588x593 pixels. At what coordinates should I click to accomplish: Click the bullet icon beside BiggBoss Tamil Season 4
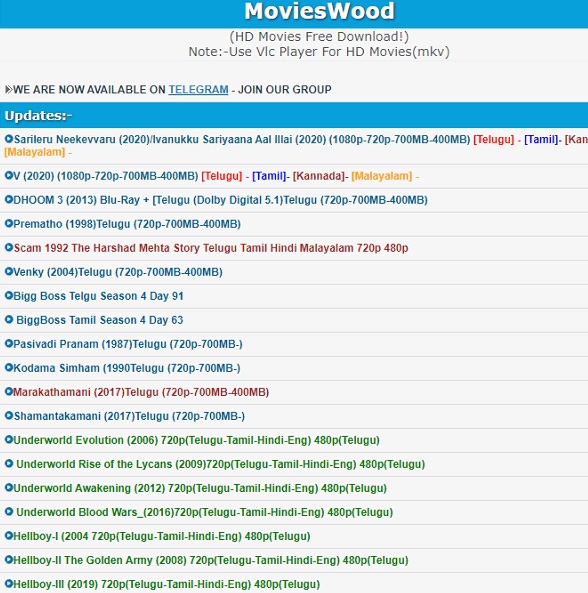coord(9,320)
